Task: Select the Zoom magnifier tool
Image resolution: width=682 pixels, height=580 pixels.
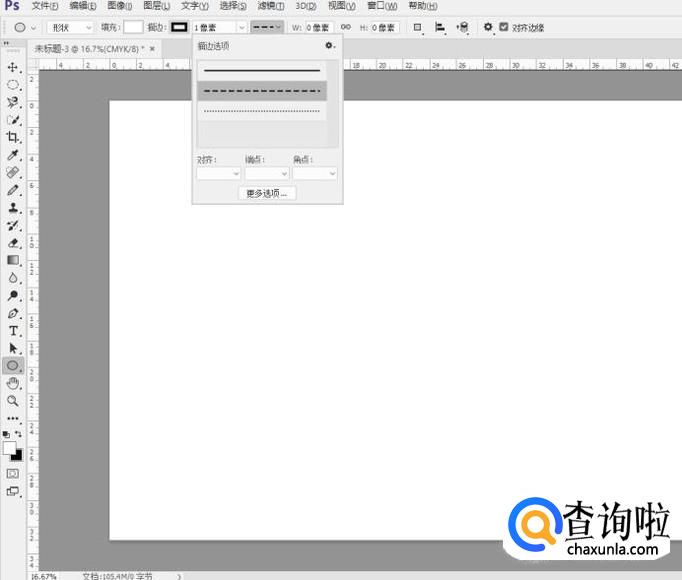Action: tap(13, 400)
